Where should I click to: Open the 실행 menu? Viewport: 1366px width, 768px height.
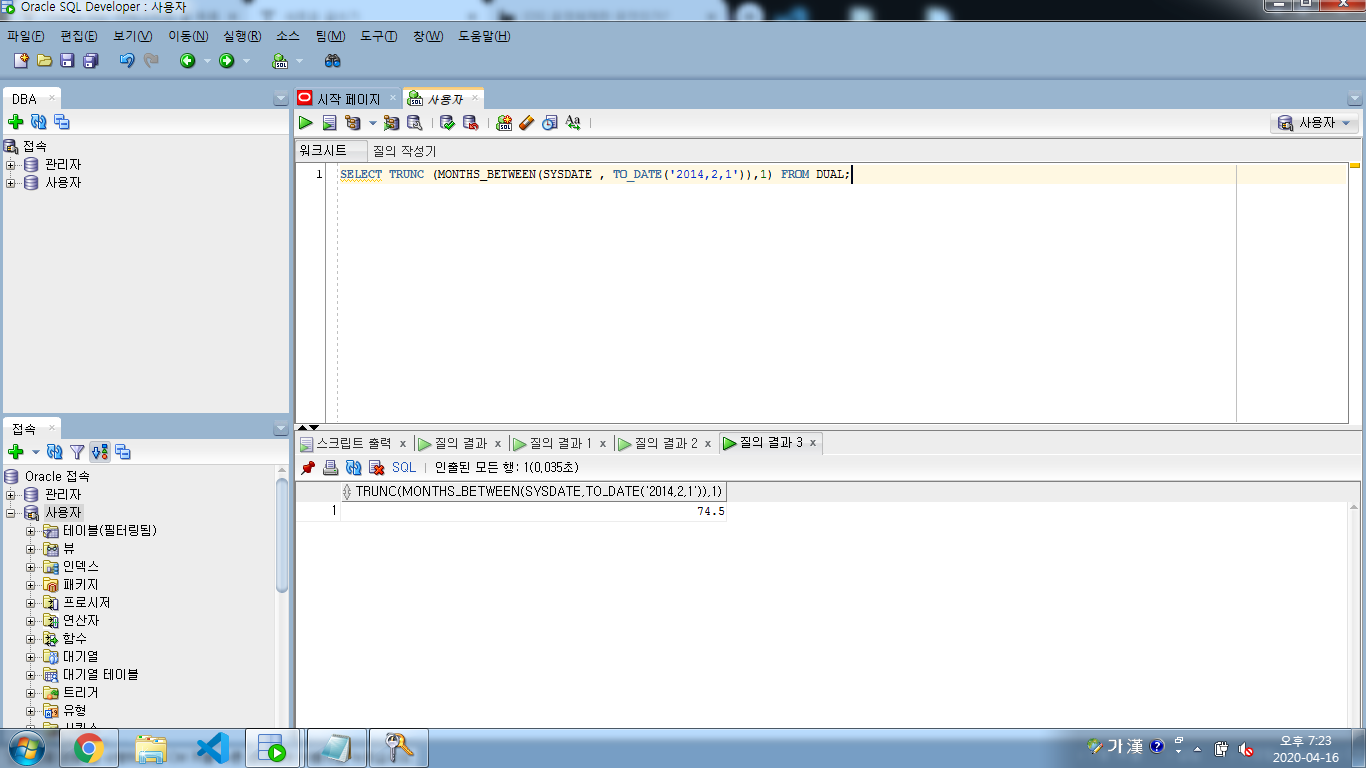pyautogui.click(x=241, y=36)
